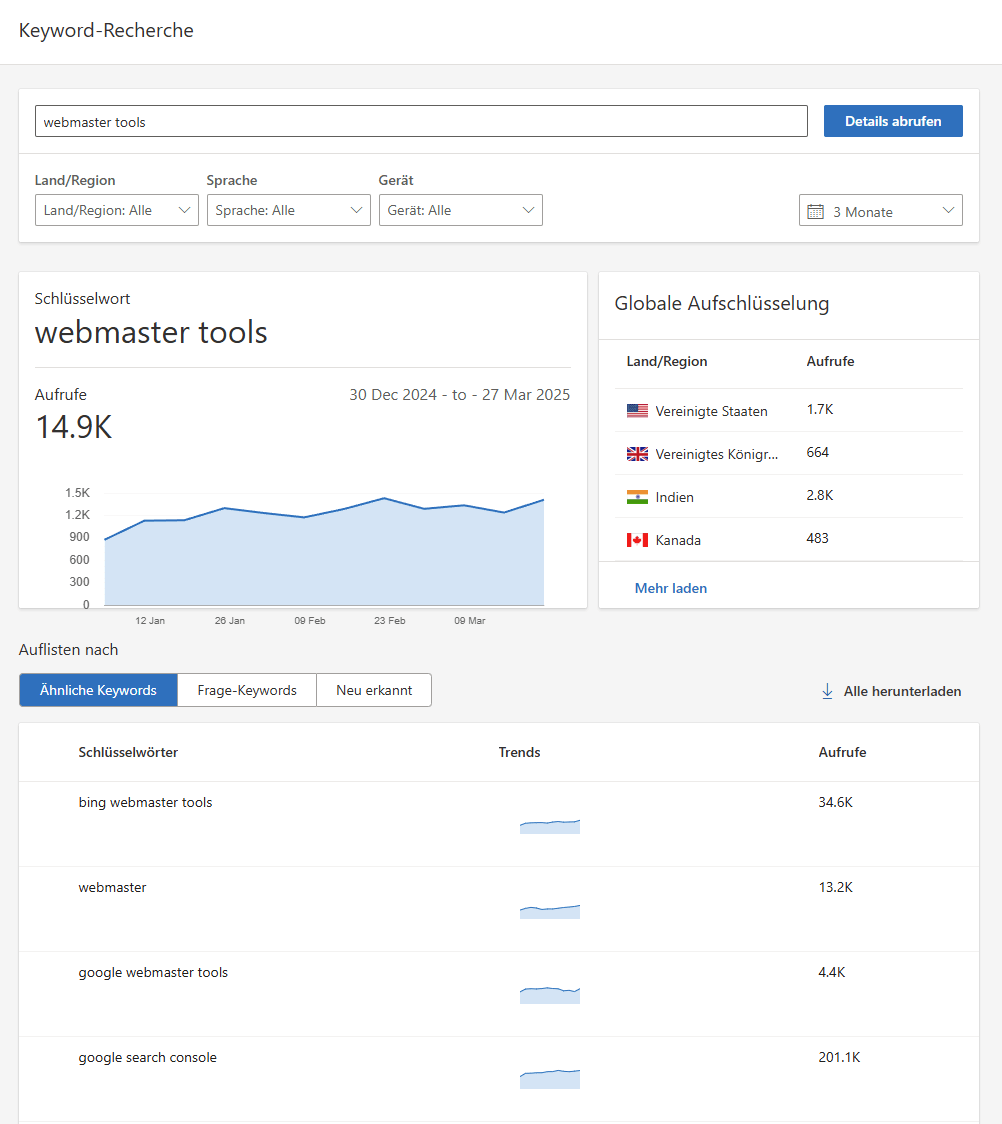Screen dimensions: 1002x1124
Task: Click the 14.9K total Aufrufe figure
Action: tap(74, 427)
